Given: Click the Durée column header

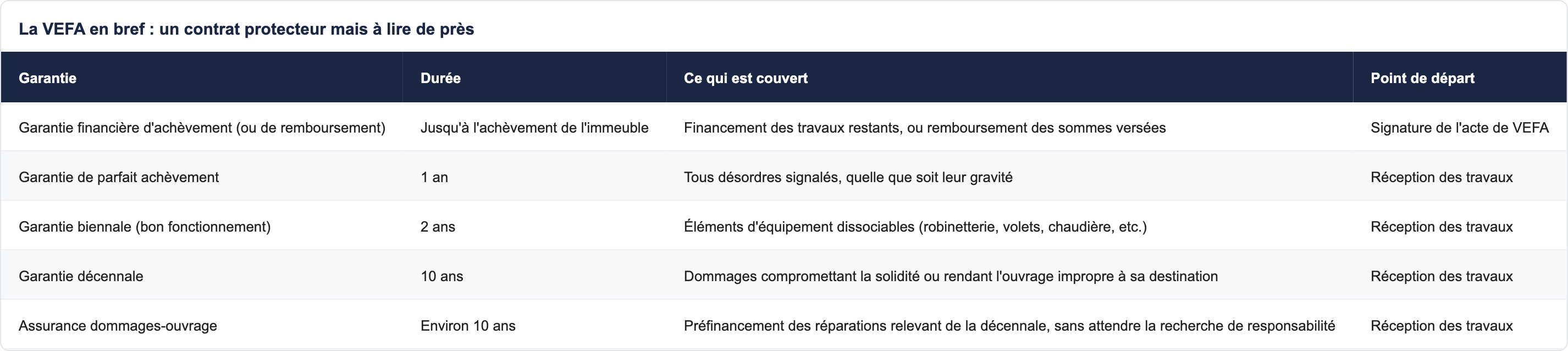Looking at the screenshot, I should pyautogui.click(x=534, y=78).
